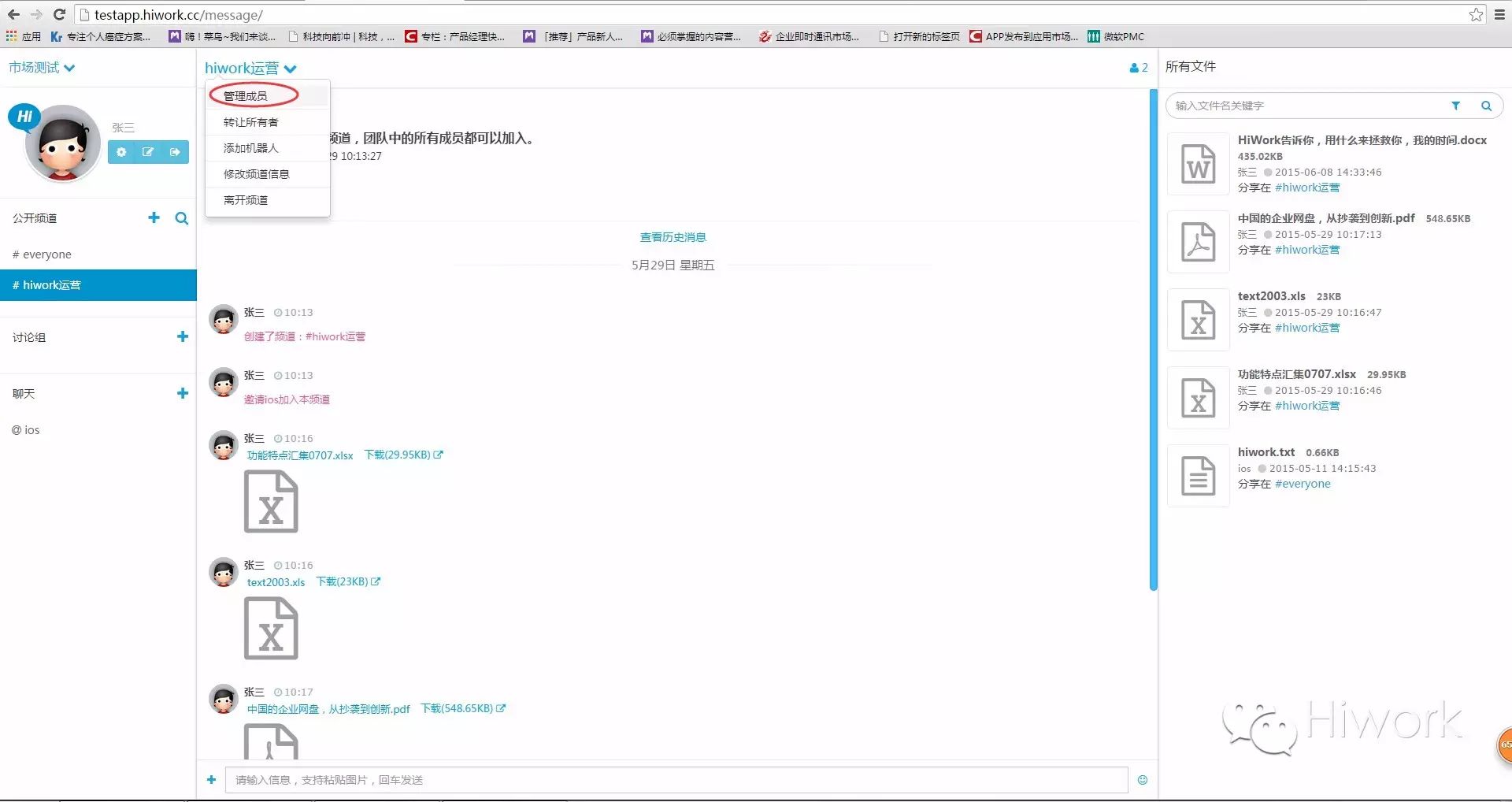
Task: Start a new chat with plus icon
Action: [x=183, y=393]
